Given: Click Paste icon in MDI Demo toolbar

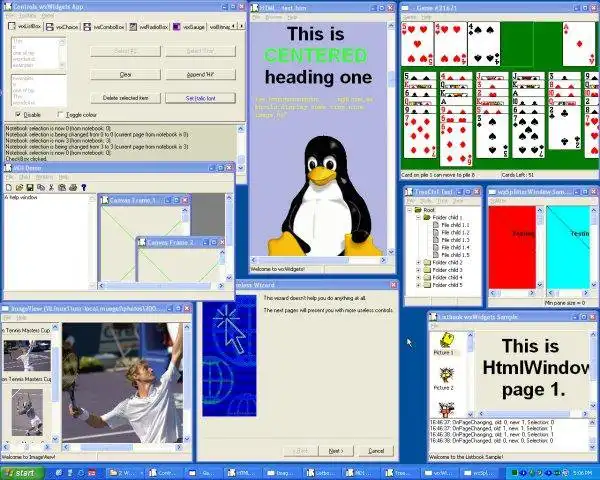Looking at the screenshot, I should [x=62, y=188].
